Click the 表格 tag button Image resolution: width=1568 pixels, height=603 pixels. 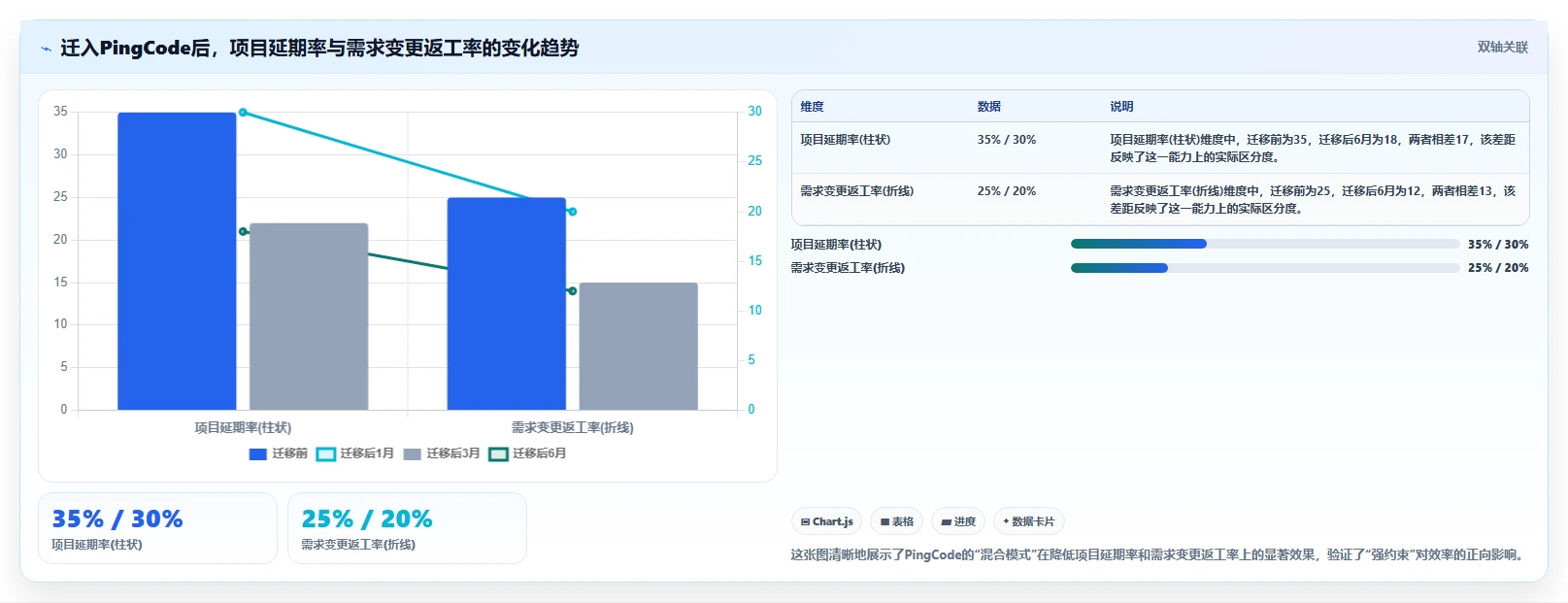click(896, 521)
